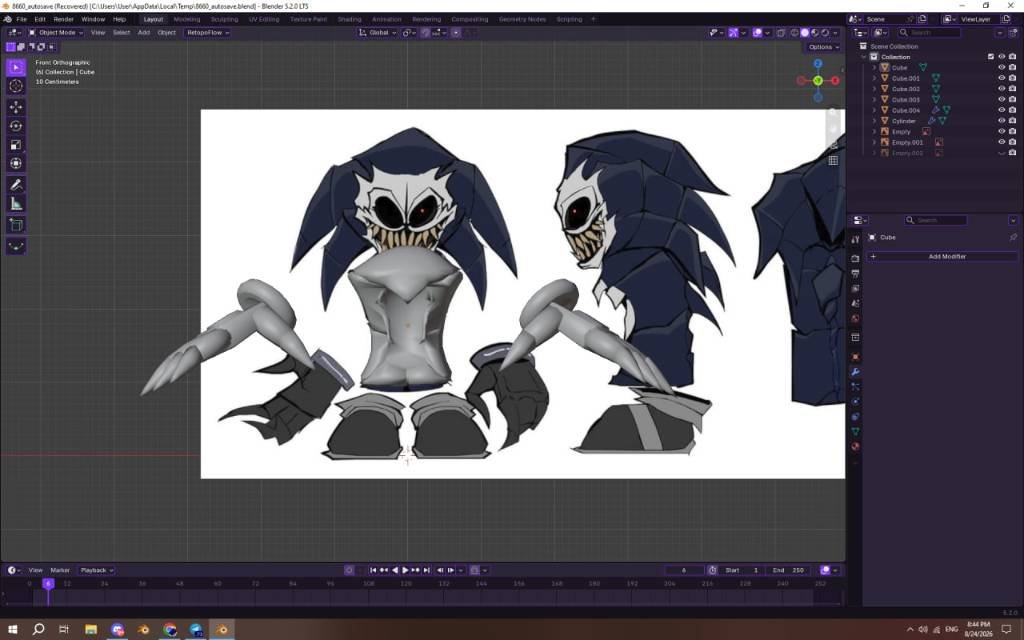Image resolution: width=1024 pixels, height=640 pixels.
Task: Open the Render properties tab
Action: tap(855, 258)
